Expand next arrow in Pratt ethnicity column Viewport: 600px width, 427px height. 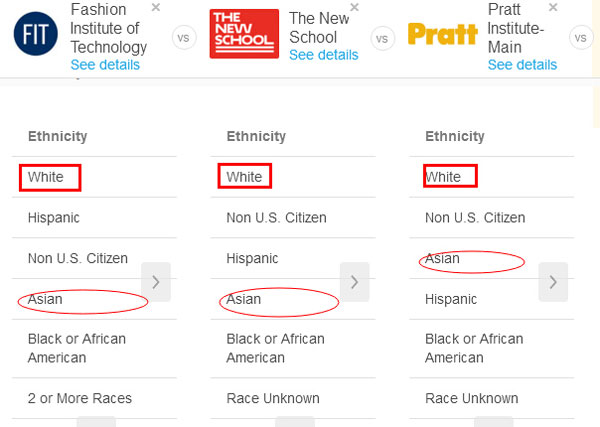point(553,282)
